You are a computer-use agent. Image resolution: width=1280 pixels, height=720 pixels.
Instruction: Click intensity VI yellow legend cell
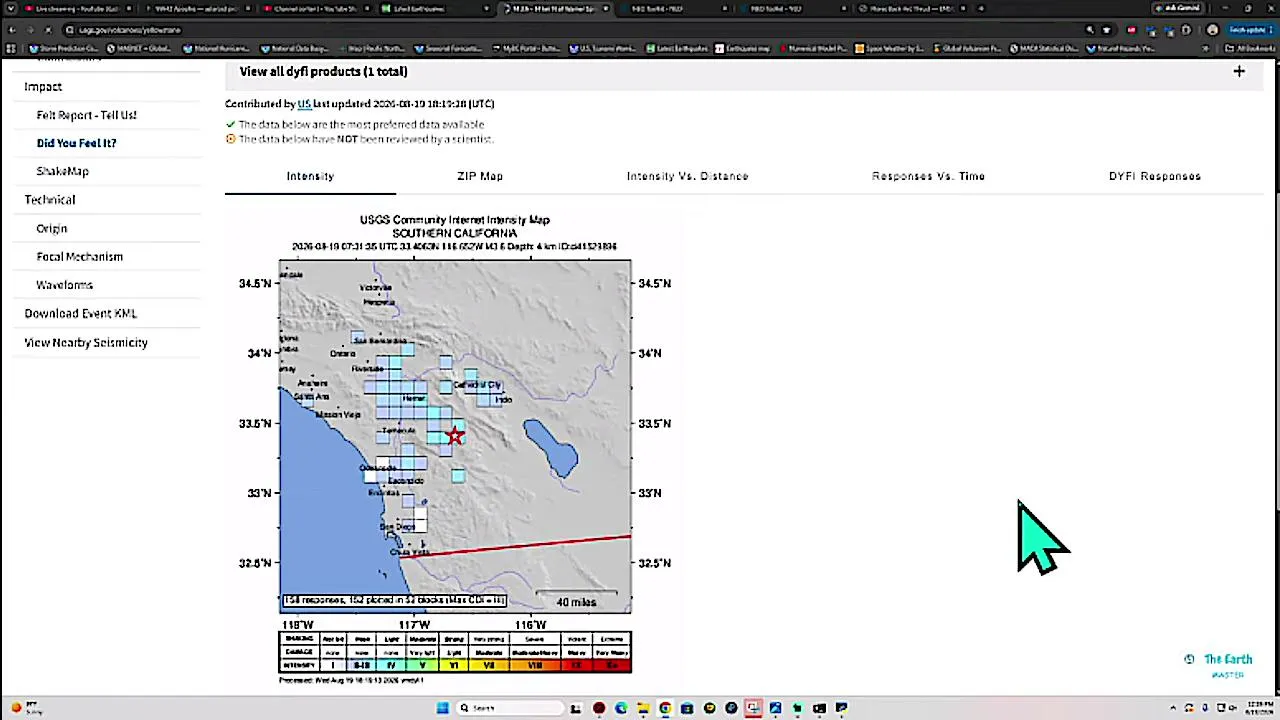[x=454, y=665]
